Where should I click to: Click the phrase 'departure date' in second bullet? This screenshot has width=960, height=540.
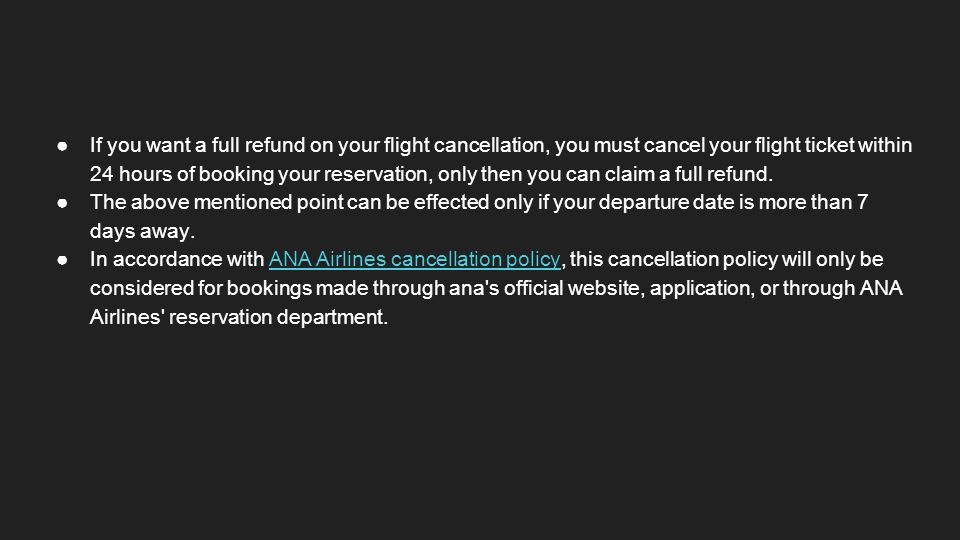666,203
